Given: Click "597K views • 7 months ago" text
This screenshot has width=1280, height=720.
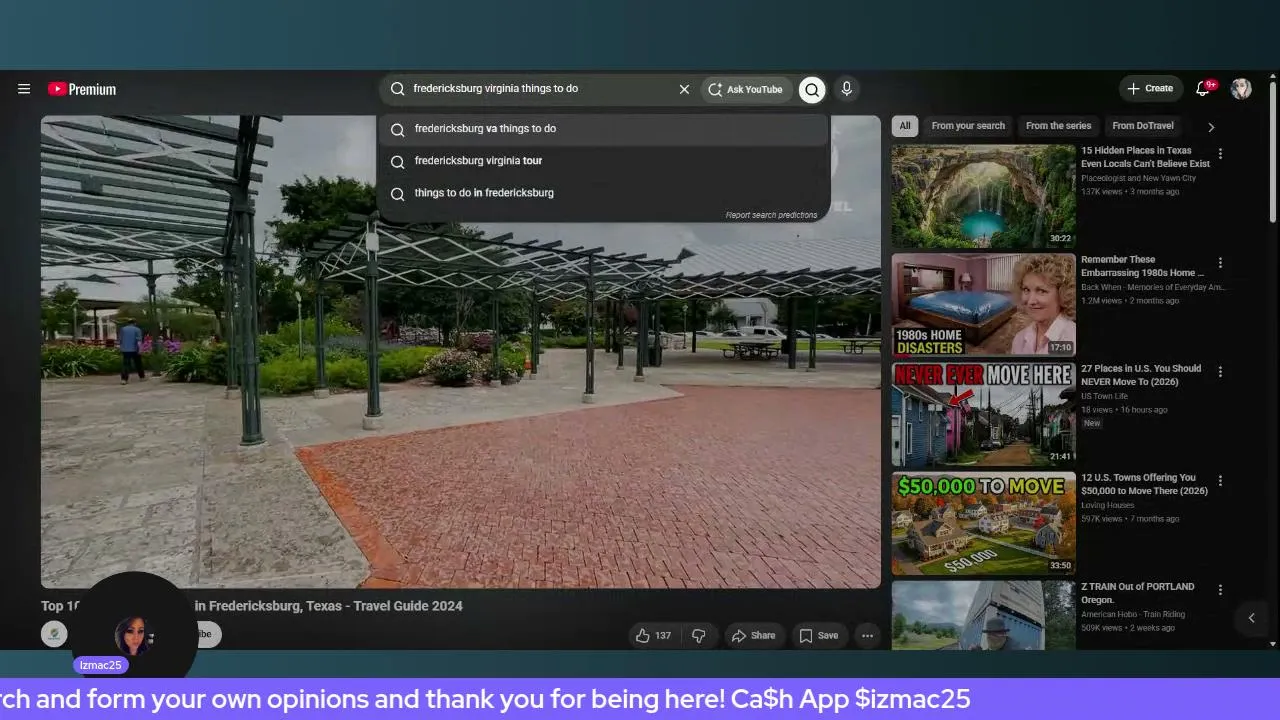Looking at the screenshot, I should [1130, 518].
